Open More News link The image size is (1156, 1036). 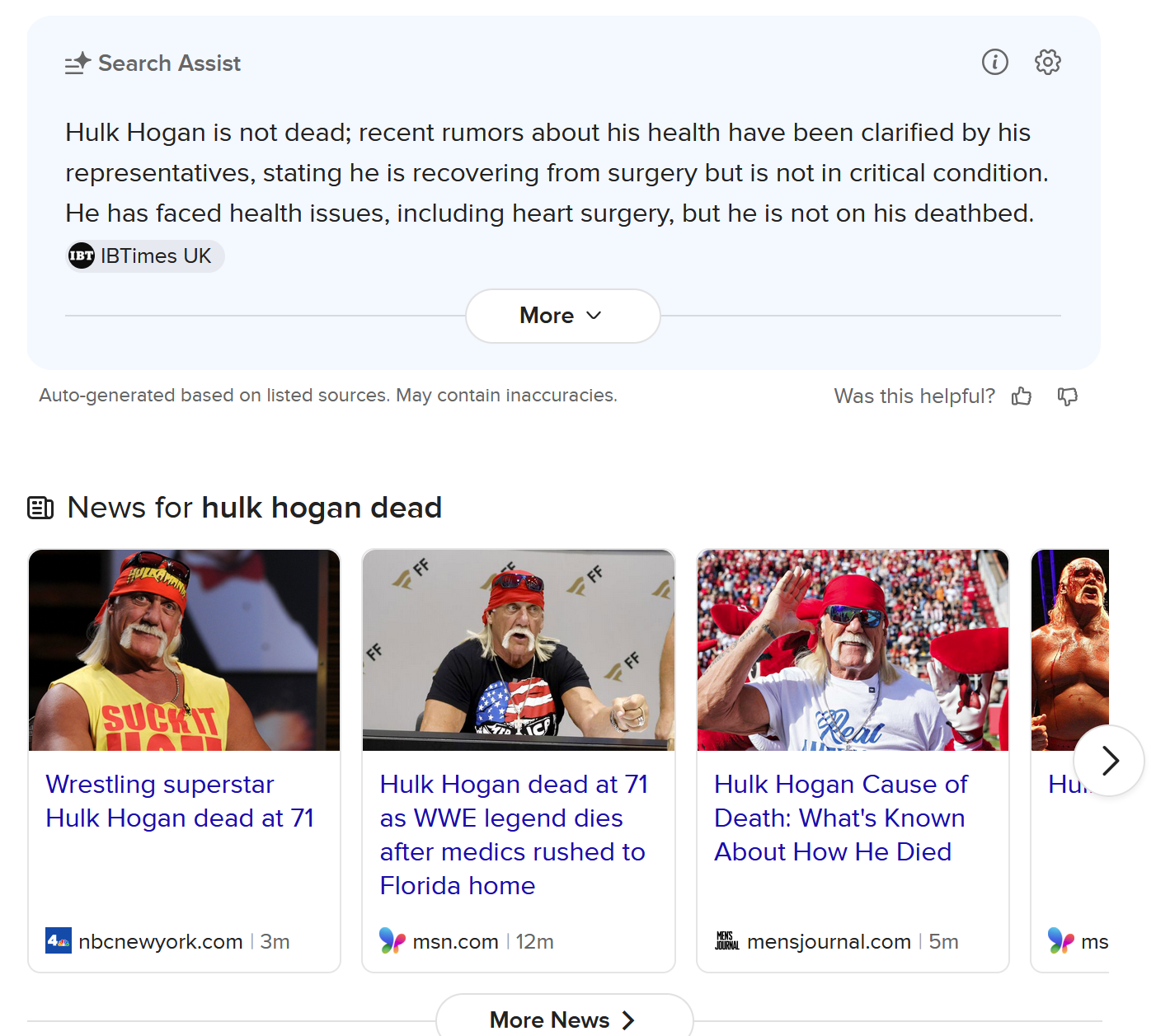point(564,1020)
